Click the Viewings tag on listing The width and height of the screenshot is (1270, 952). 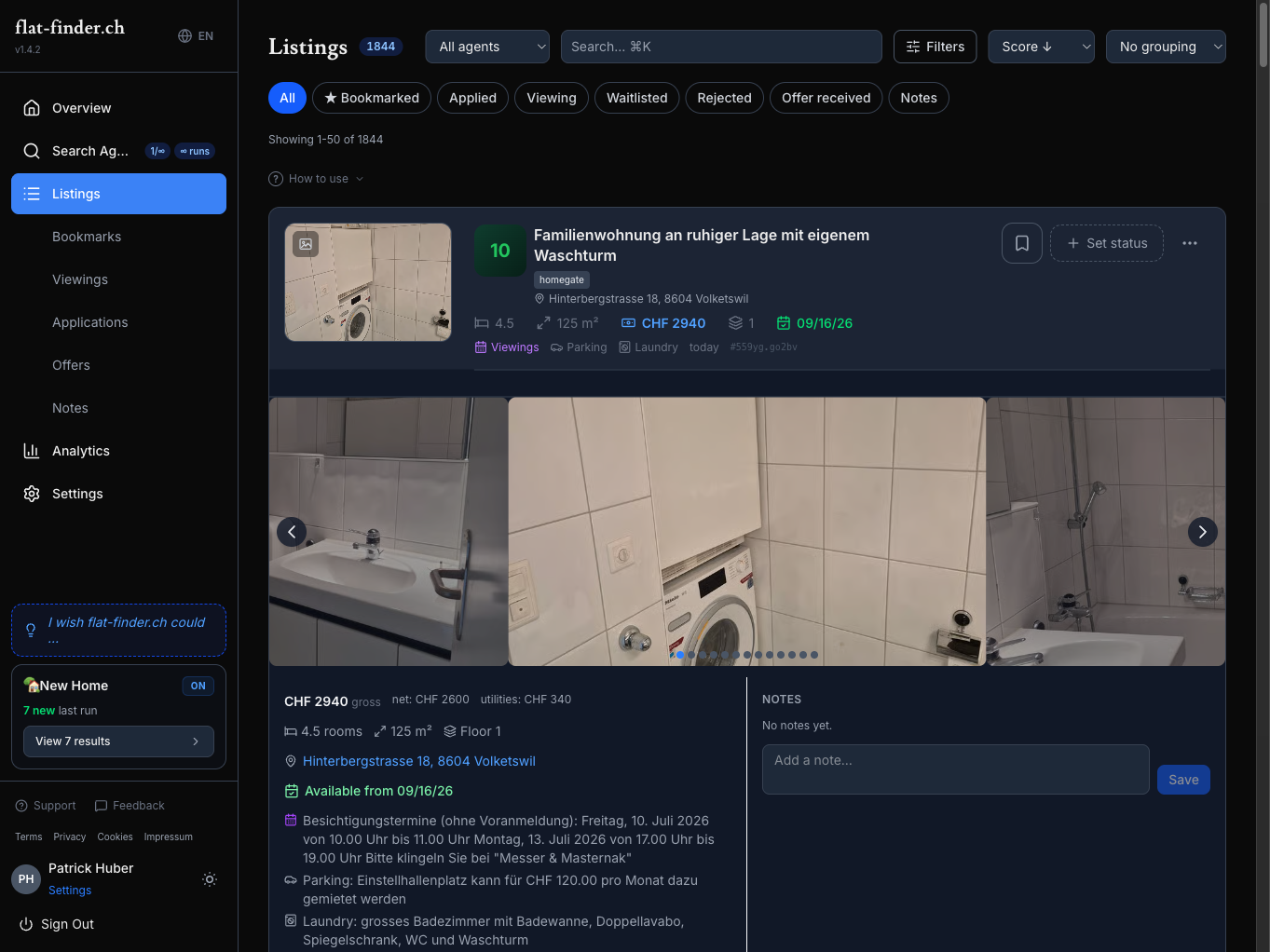click(x=507, y=347)
